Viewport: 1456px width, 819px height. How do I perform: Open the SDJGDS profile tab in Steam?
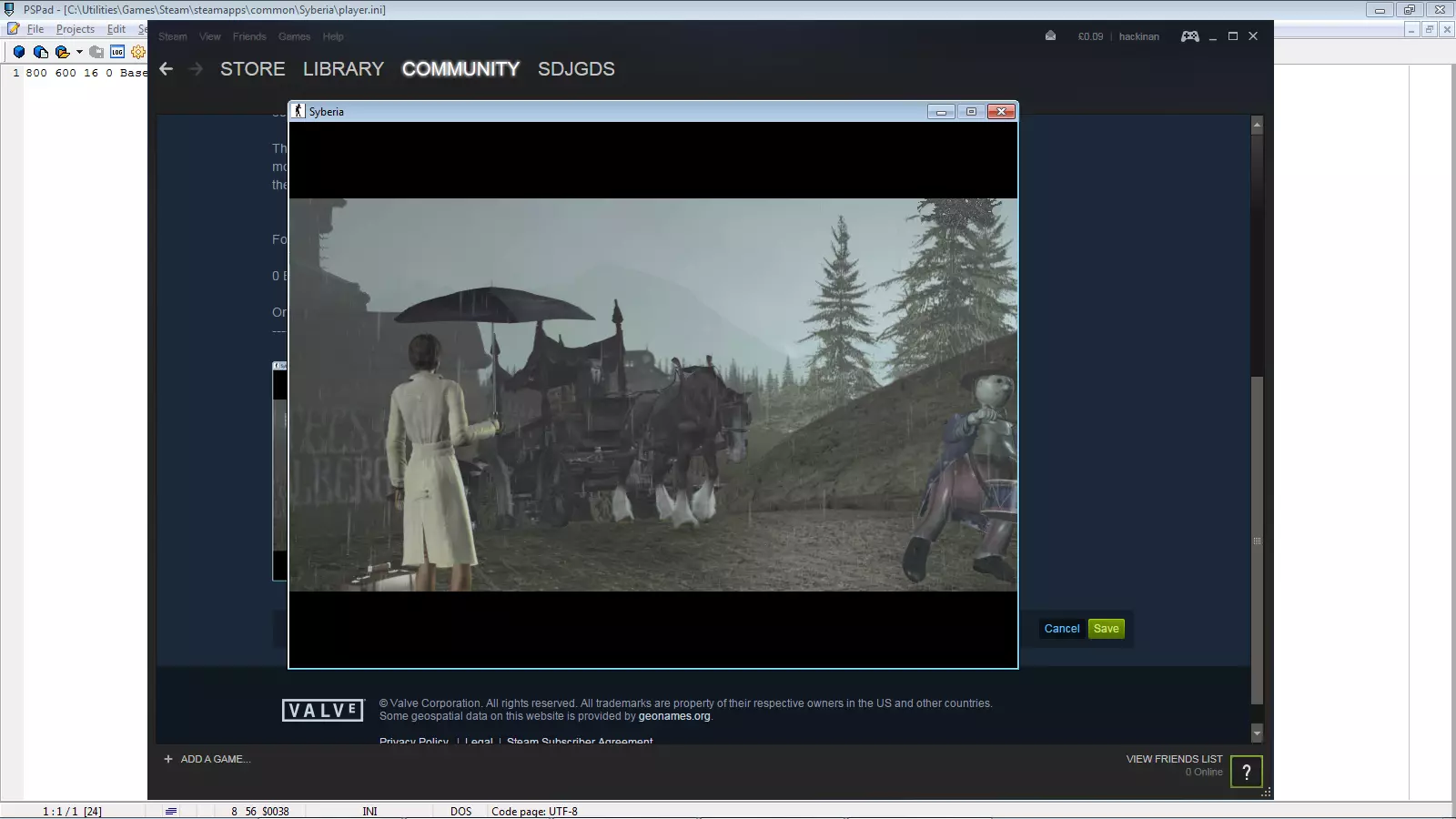(576, 69)
